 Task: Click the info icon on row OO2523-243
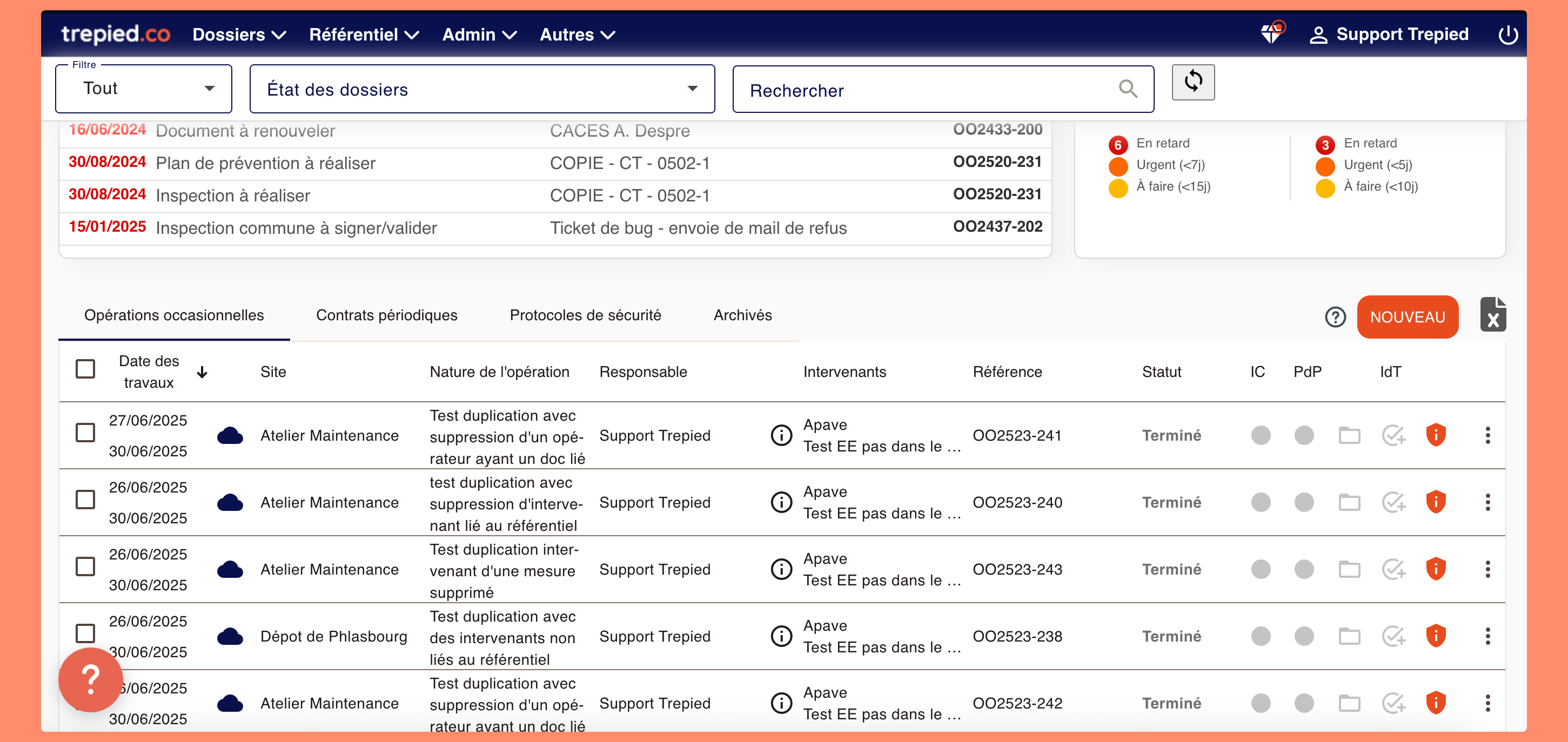click(781, 569)
